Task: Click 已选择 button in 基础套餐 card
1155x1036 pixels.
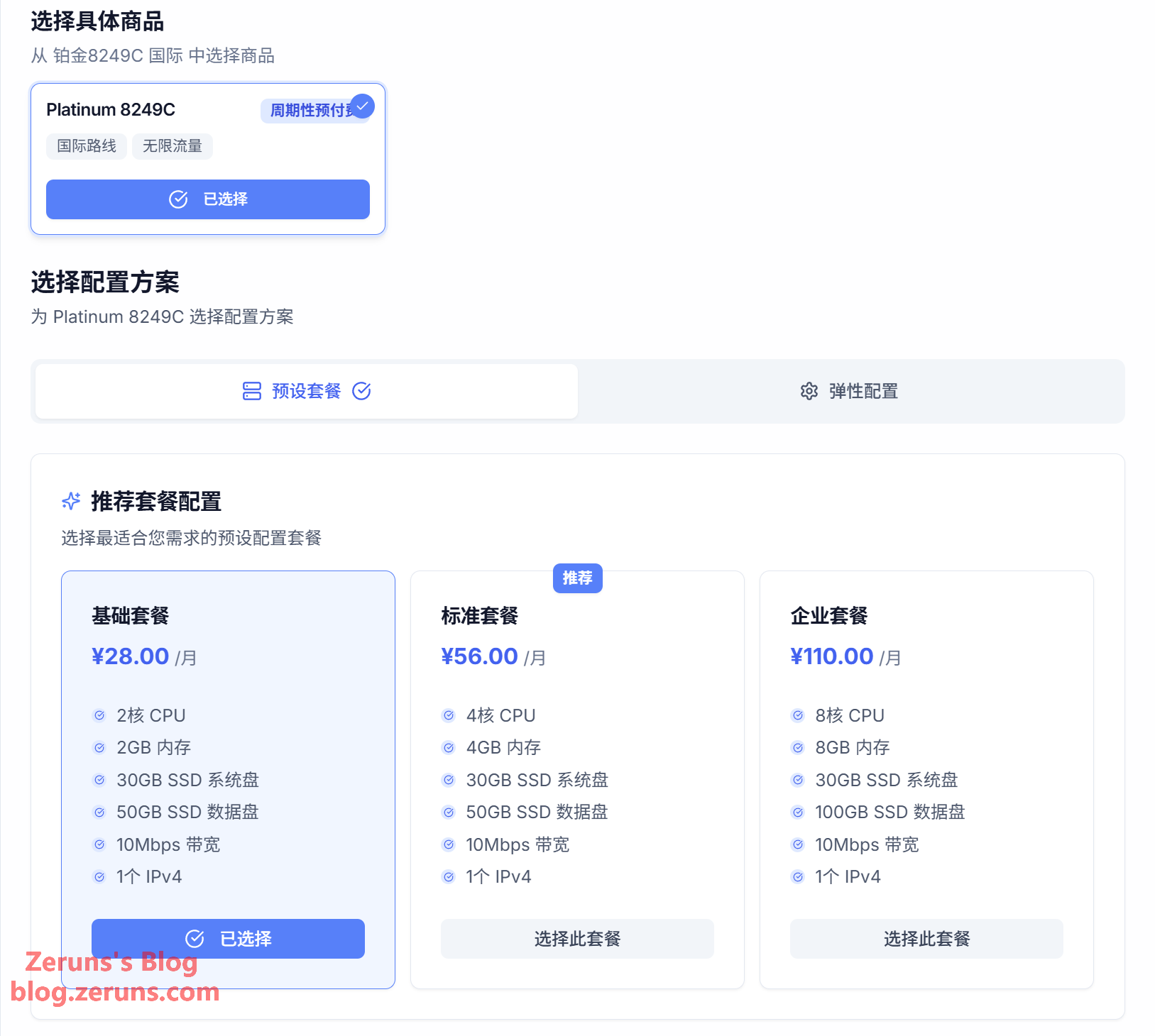Action: [228, 938]
